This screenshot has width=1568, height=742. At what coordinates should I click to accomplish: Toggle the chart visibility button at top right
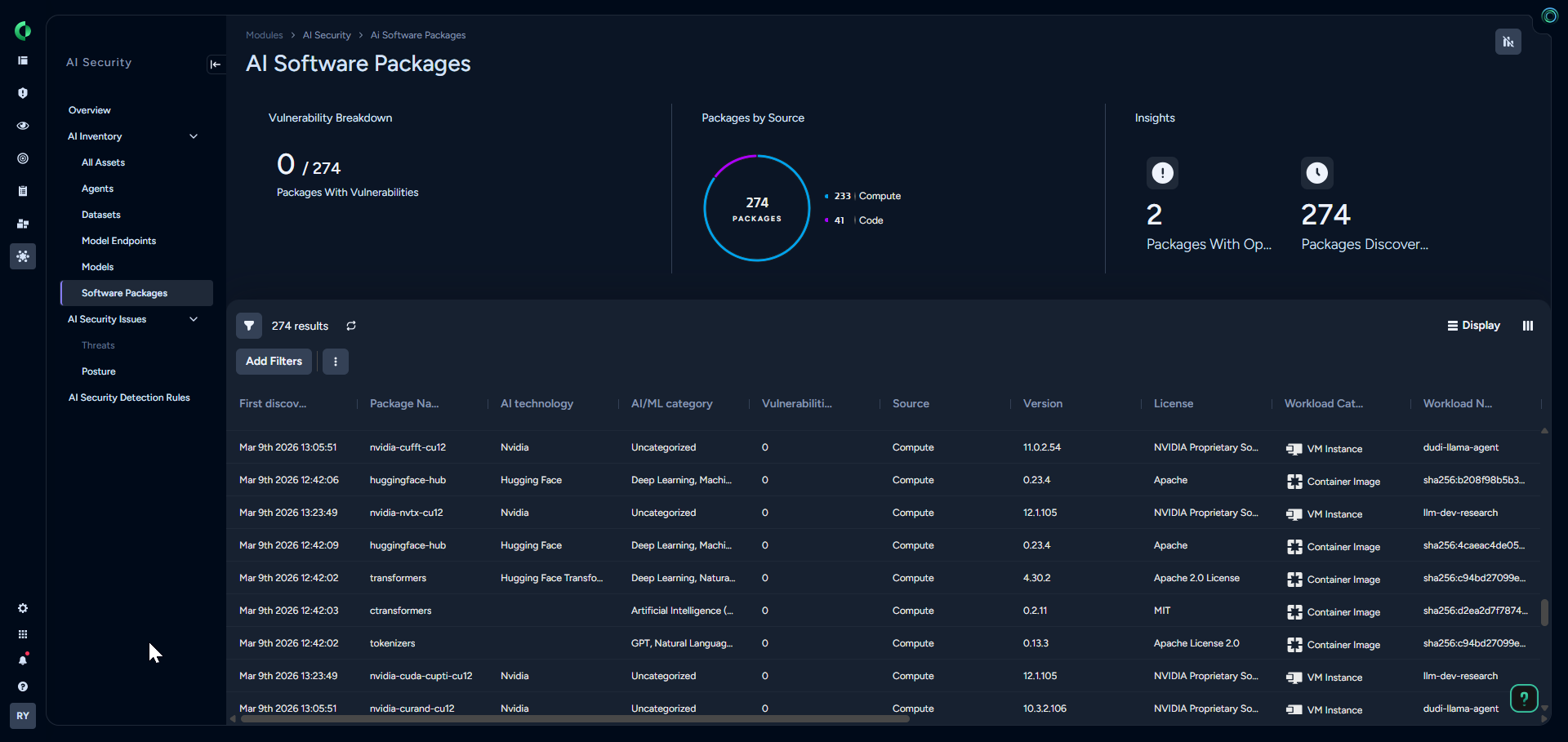click(1508, 42)
